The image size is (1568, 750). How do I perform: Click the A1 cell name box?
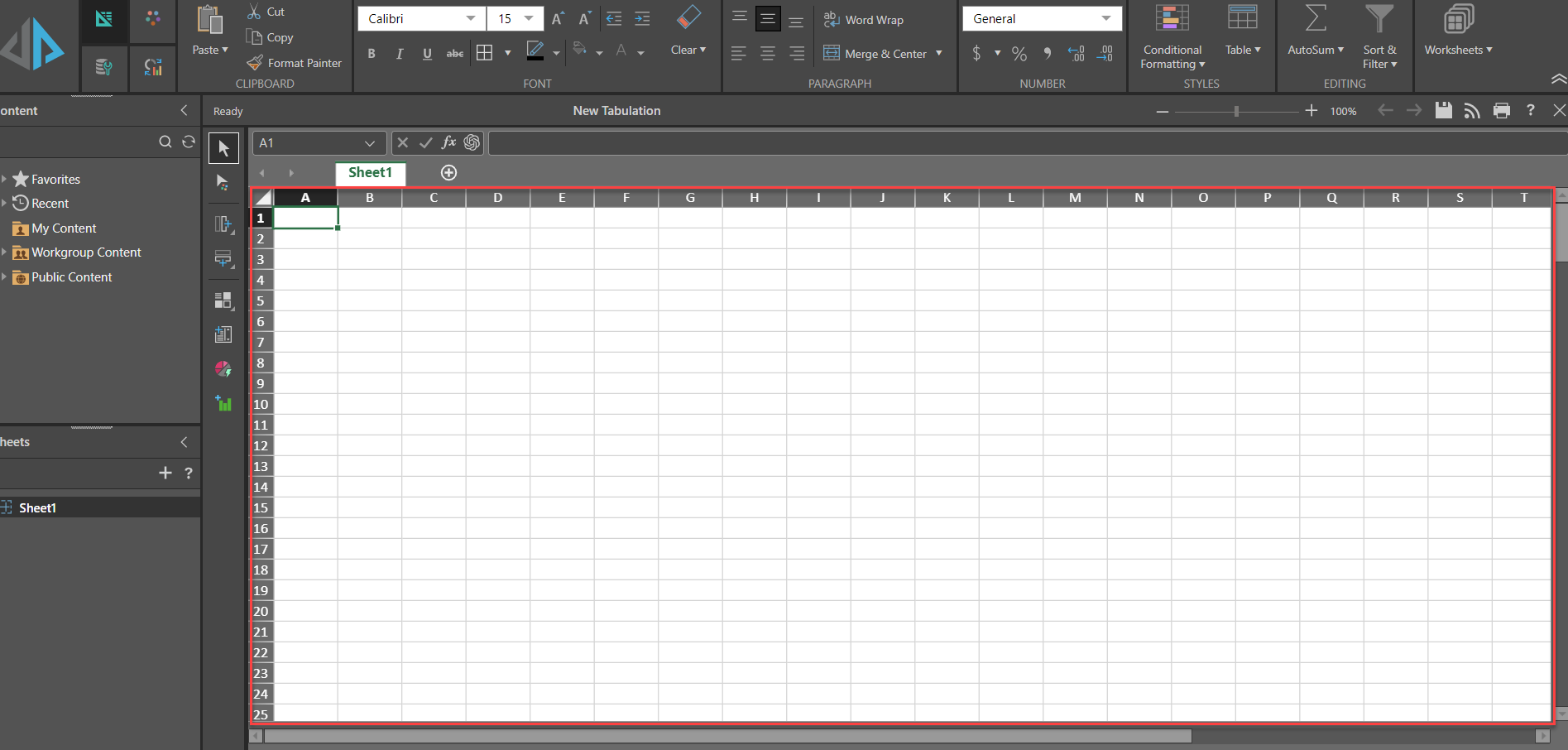308,143
